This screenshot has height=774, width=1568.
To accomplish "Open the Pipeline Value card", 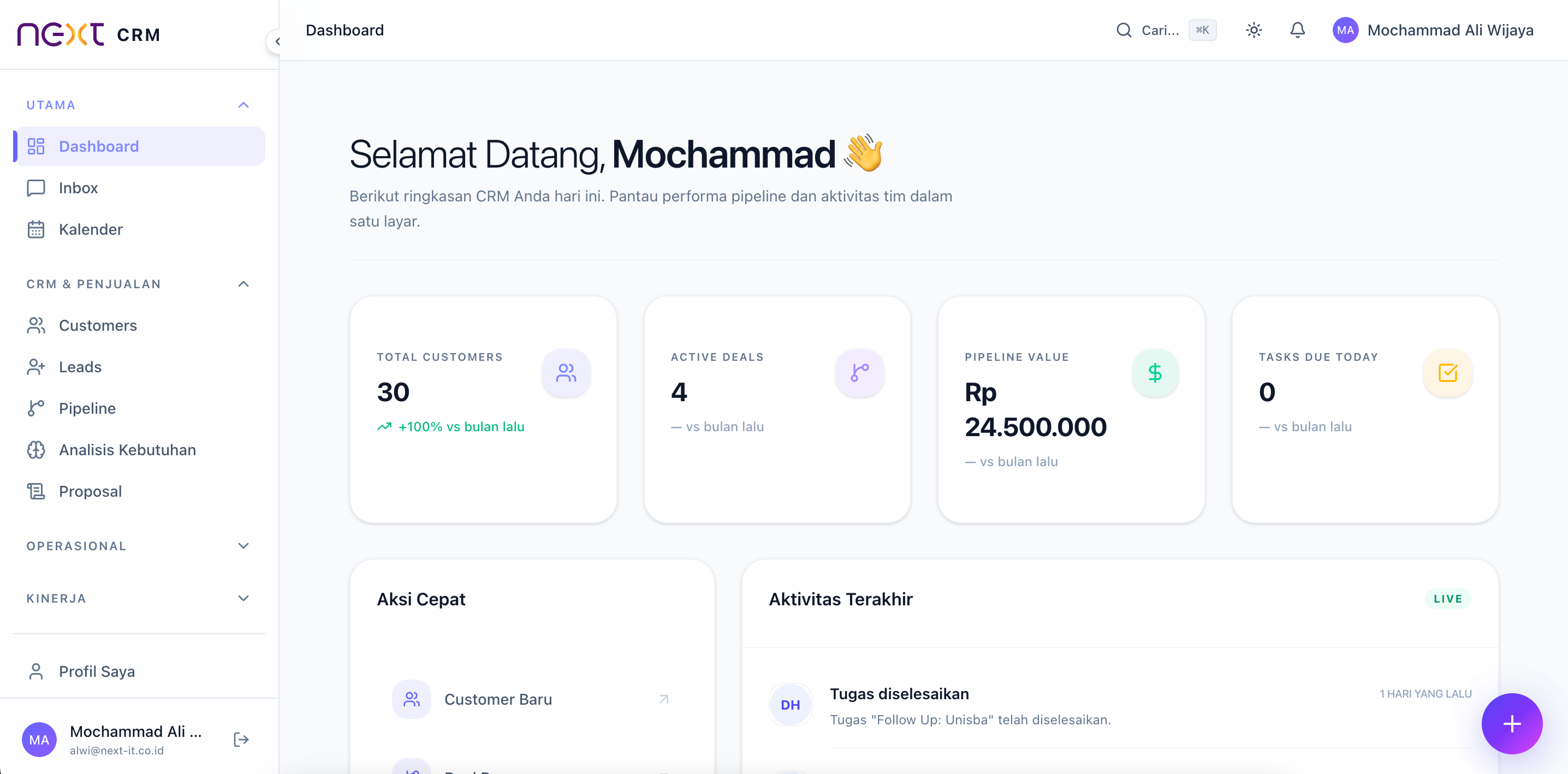I will [1071, 409].
